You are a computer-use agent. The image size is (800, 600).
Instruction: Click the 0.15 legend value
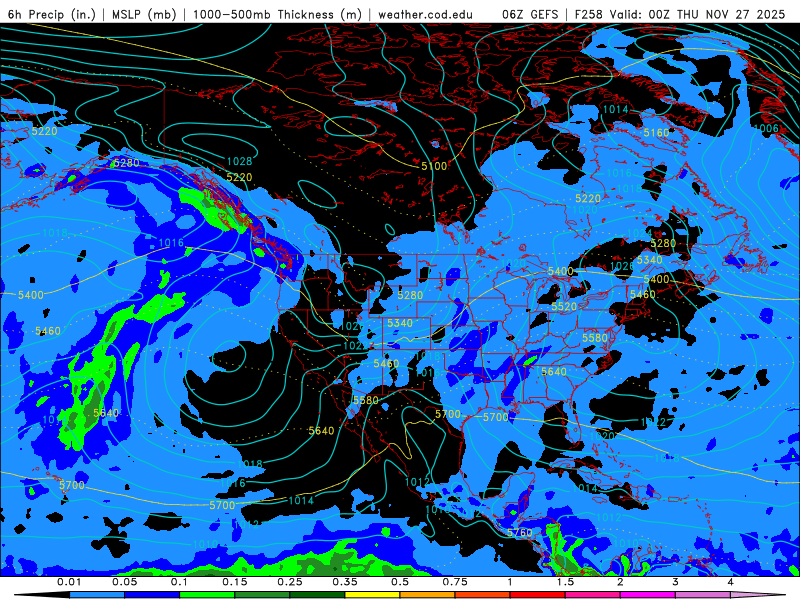click(x=235, y=582)
